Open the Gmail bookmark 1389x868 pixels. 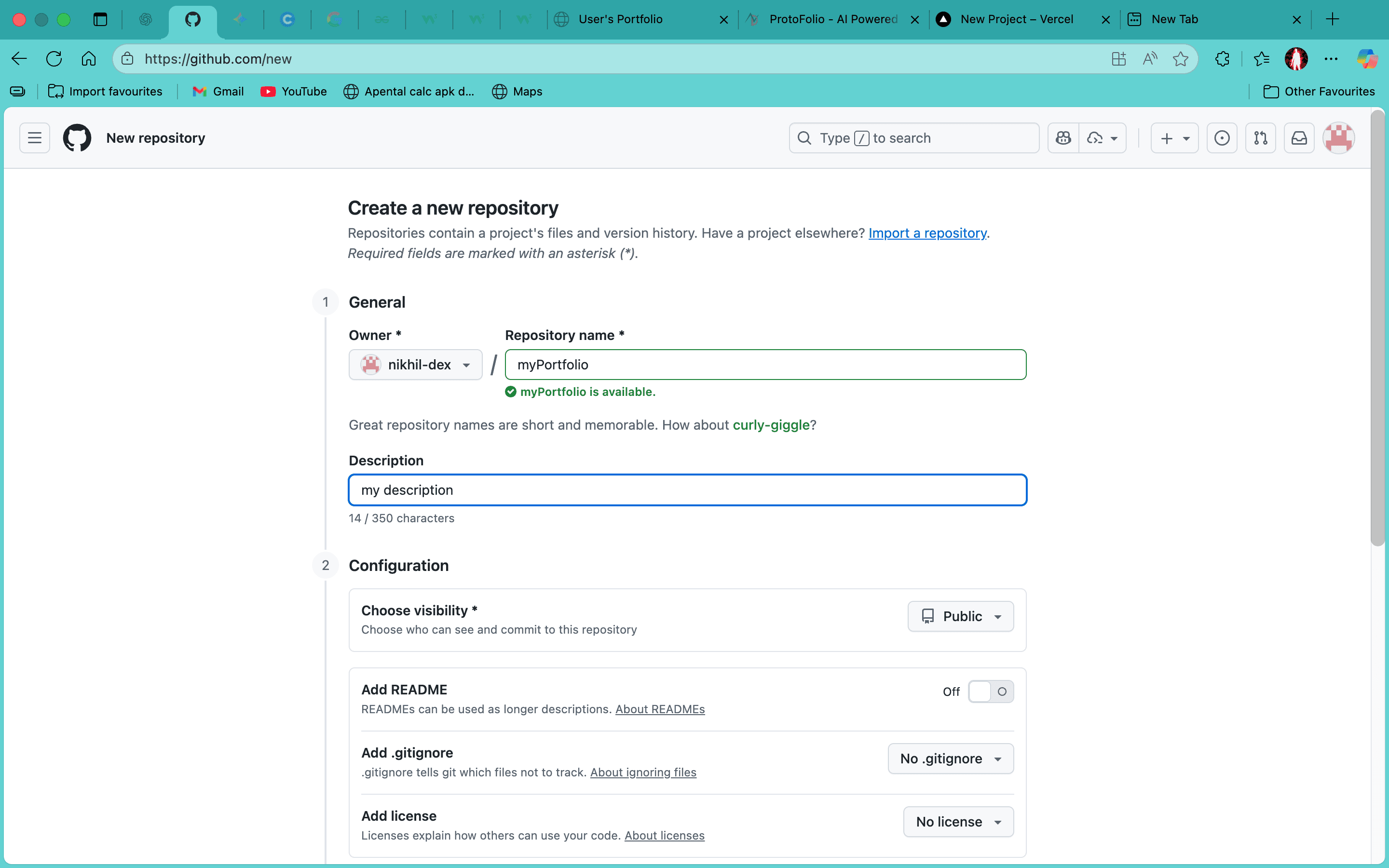[x=218, y=91]
